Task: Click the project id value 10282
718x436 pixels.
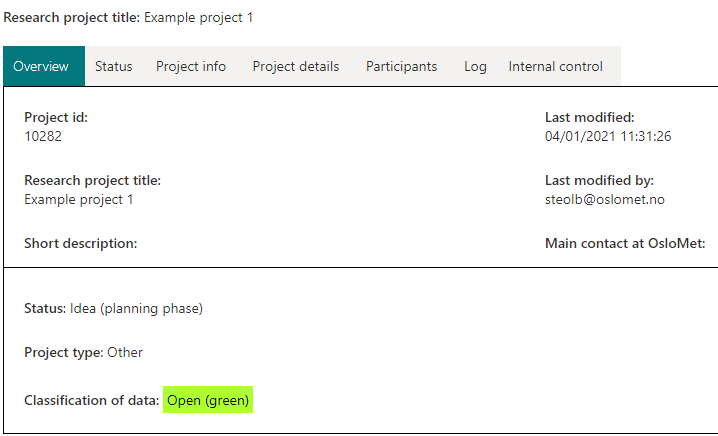Action: 43,136
